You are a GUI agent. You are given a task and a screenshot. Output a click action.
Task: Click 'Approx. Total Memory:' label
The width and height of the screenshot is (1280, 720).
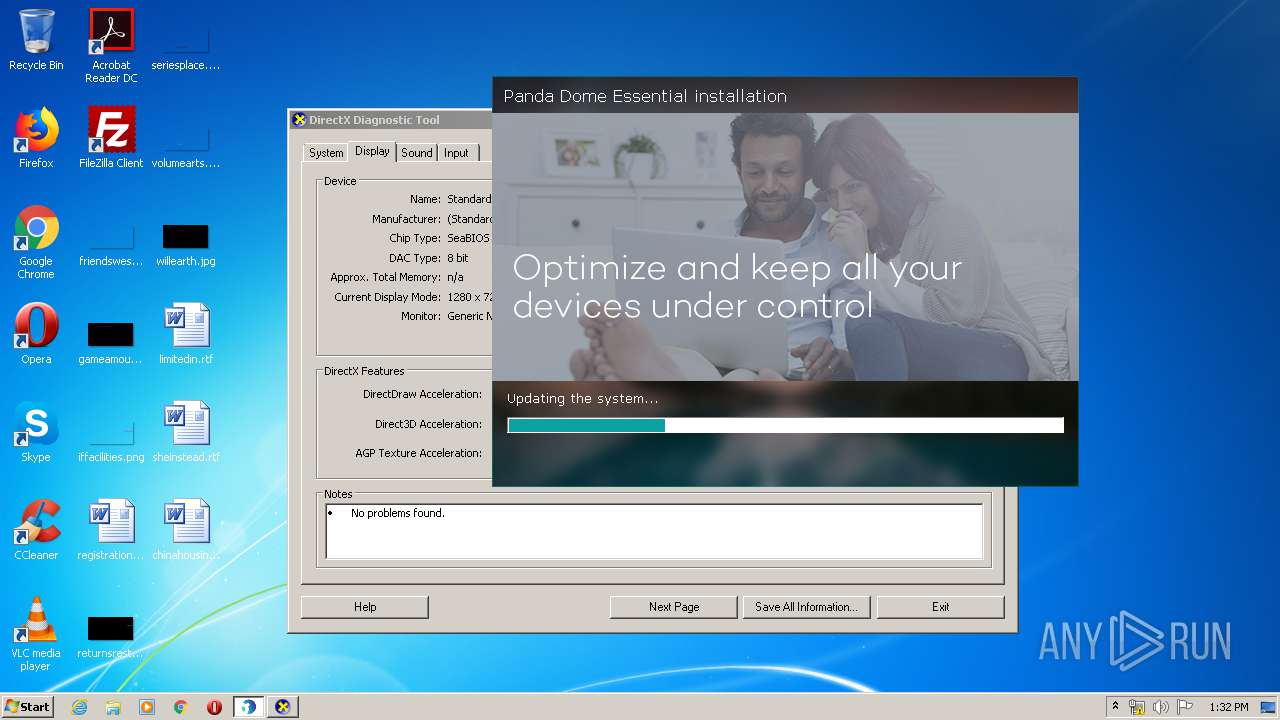(x=385, y=277)
